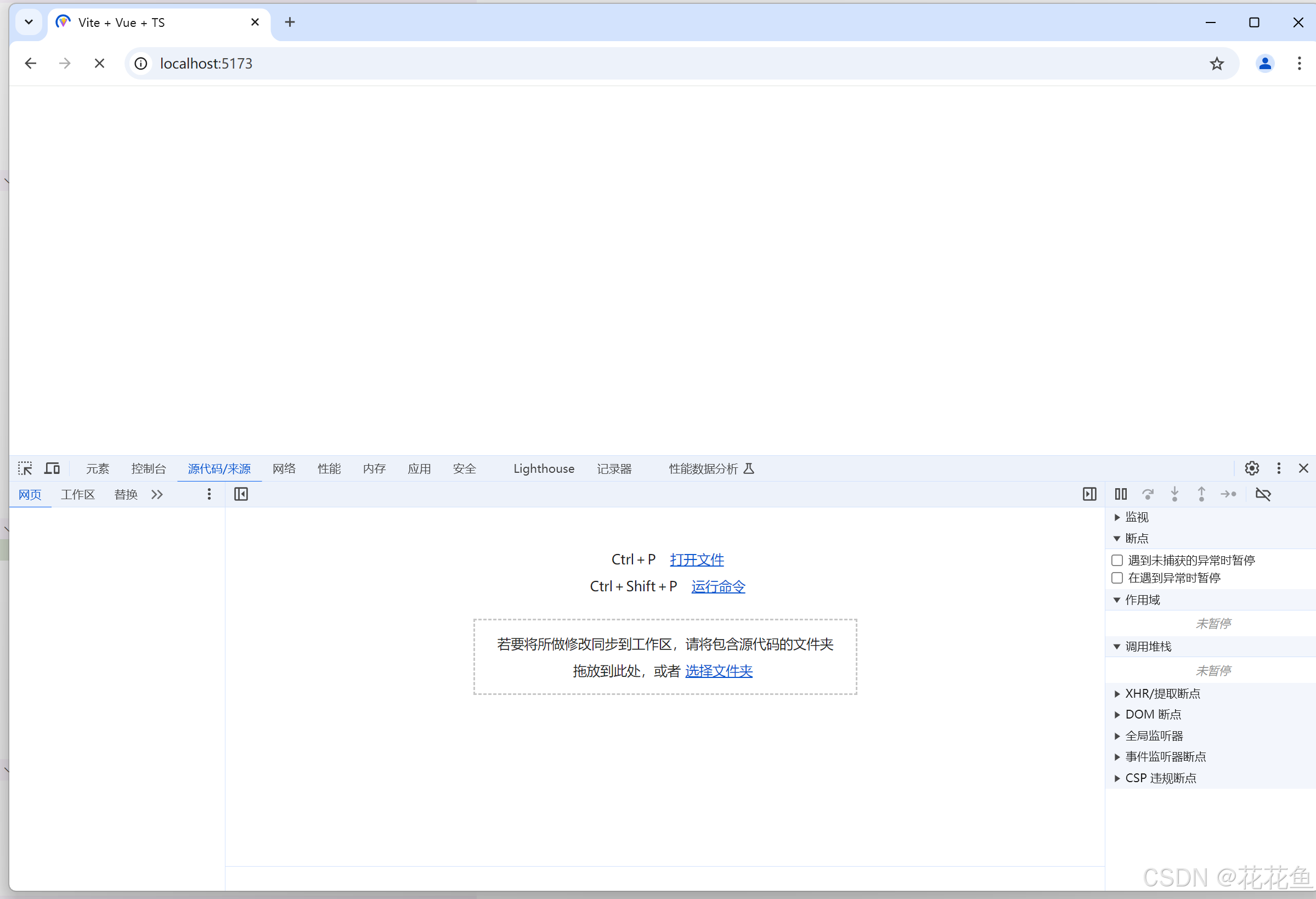This screenshot has height=899, width=1316.
Task: Expand the DOM 断点 section
Action: 1210,715
